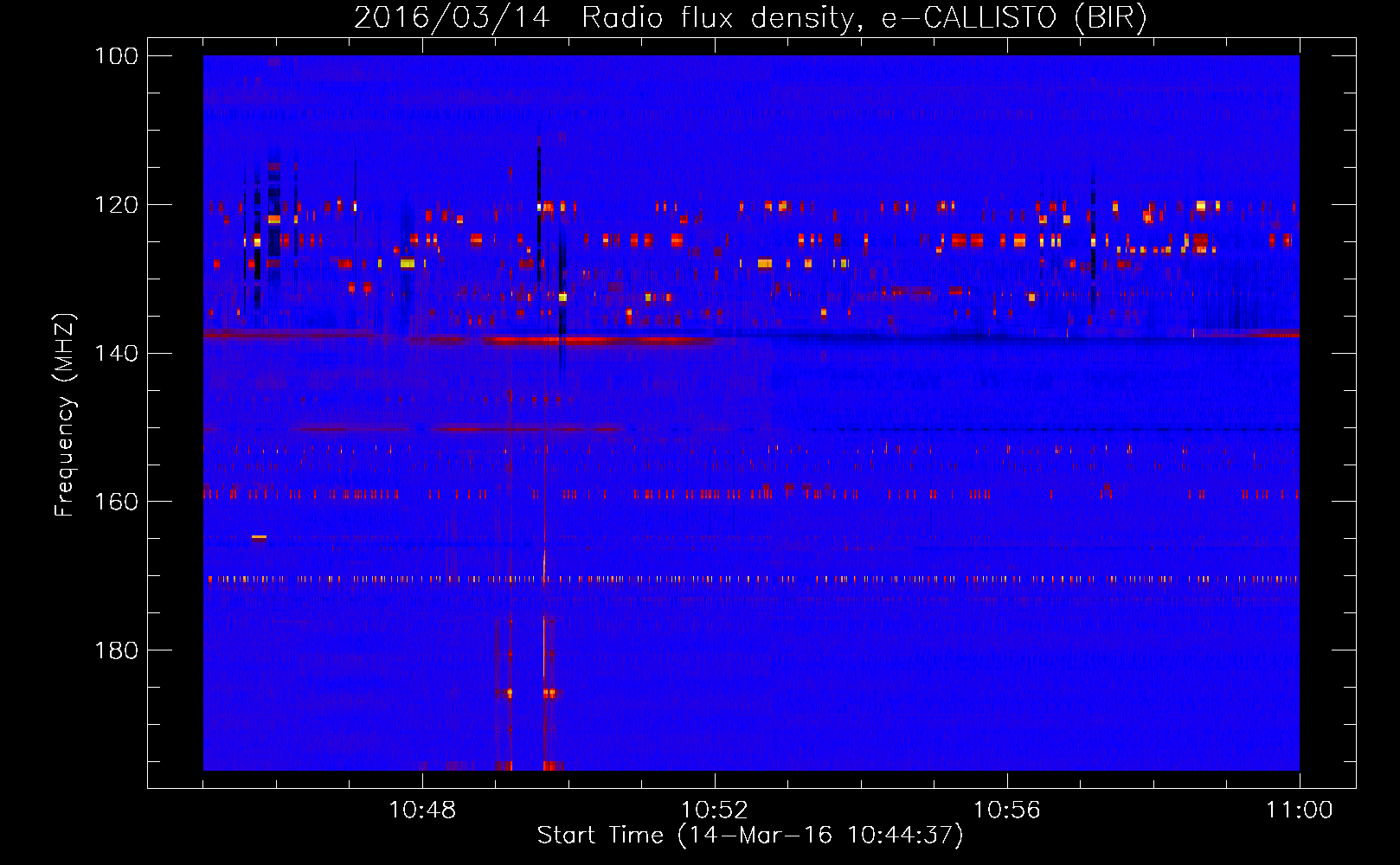This screenshot has width=1400, height=865.
Task: Click the plot title showing e-CALLISTO (BIR)
Action: pos(750,17)
